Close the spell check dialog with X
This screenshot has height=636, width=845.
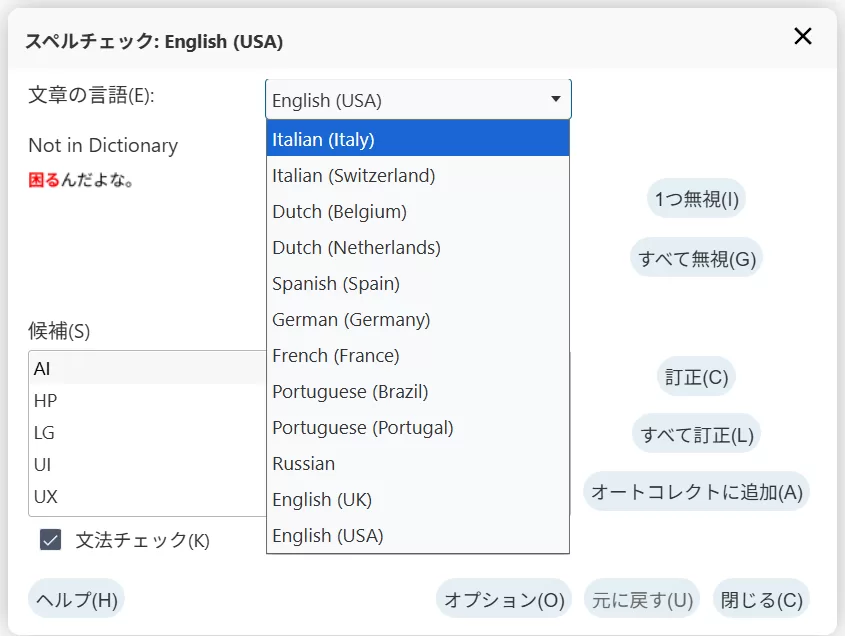coord(802,36)
